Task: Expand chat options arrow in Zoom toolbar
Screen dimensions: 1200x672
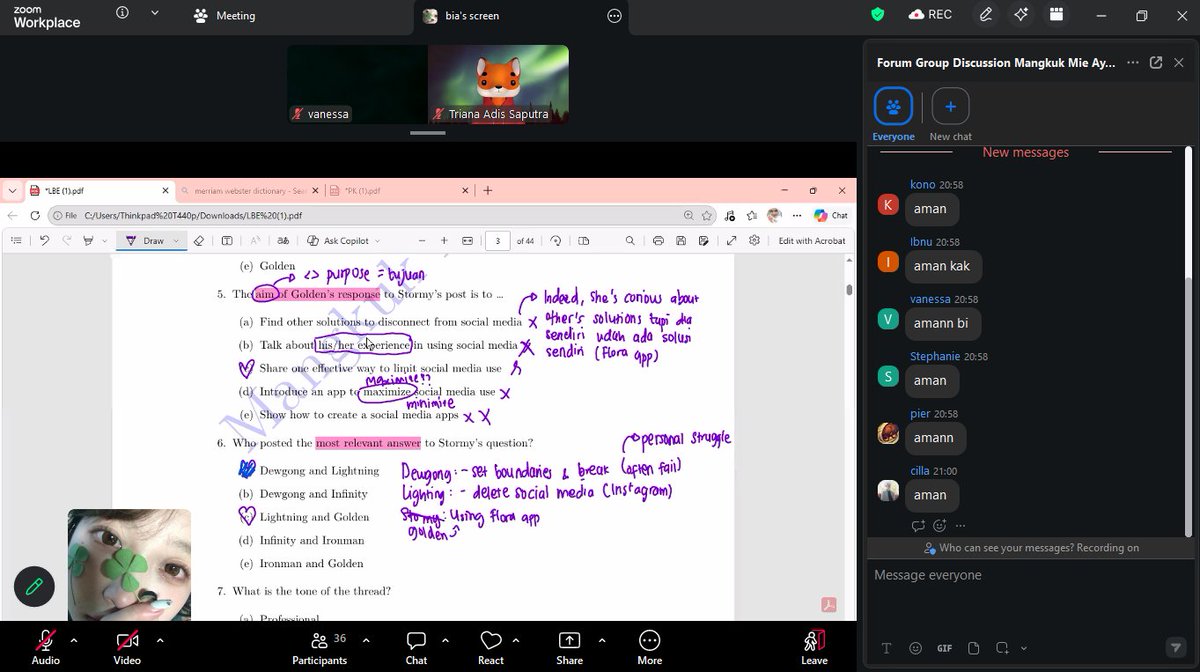Action: point(445,640)
